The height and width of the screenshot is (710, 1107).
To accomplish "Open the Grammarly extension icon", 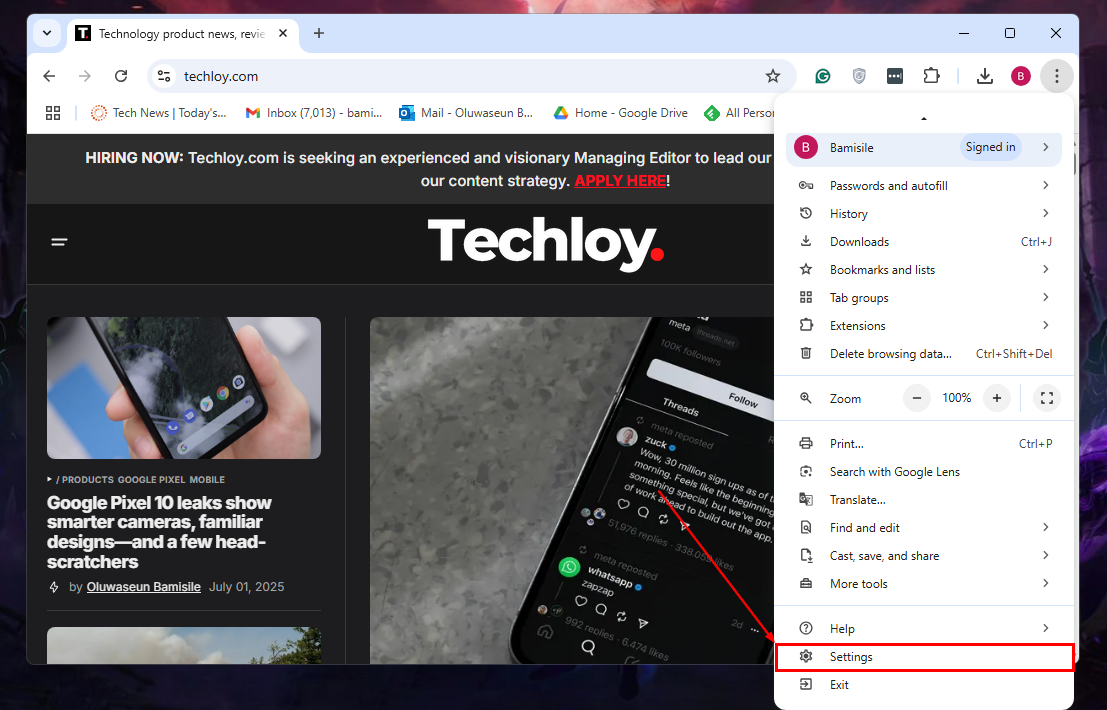I will click(822, 76).
